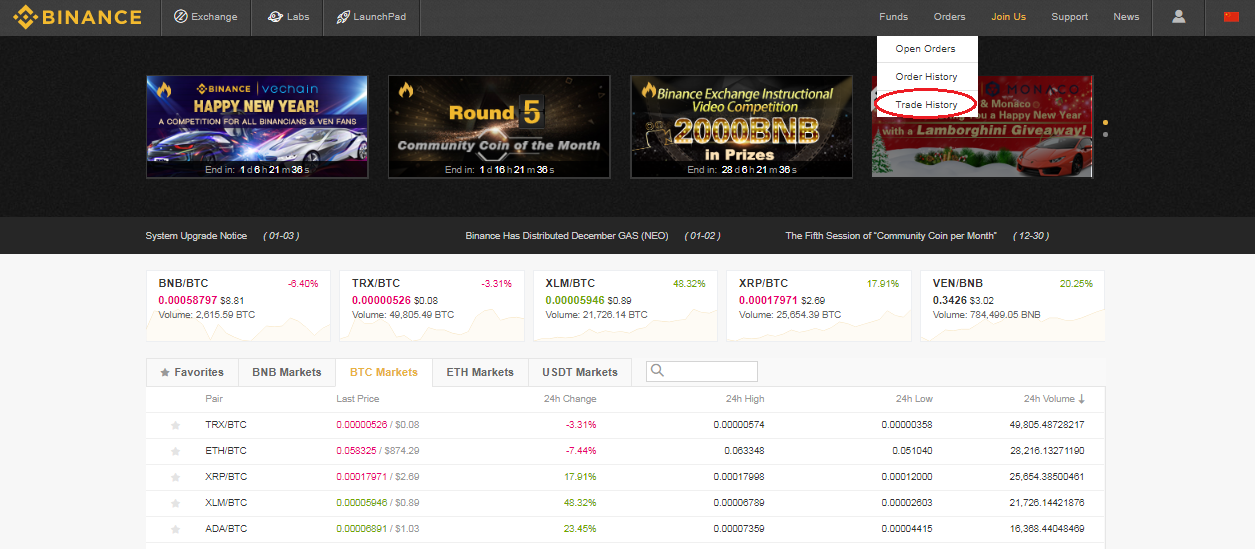1255x549 pixels.
Task: Favorite the ADA/BTC pair star
Action: (176, 529)
